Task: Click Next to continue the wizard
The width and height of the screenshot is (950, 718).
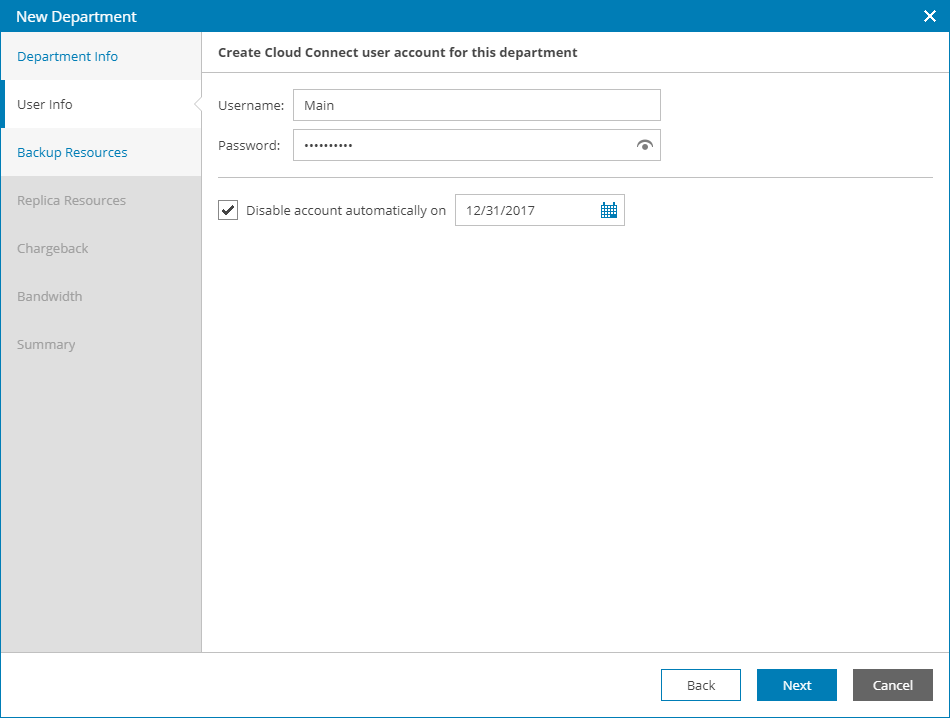Action: pyautogui.click(x=797, y=685)
